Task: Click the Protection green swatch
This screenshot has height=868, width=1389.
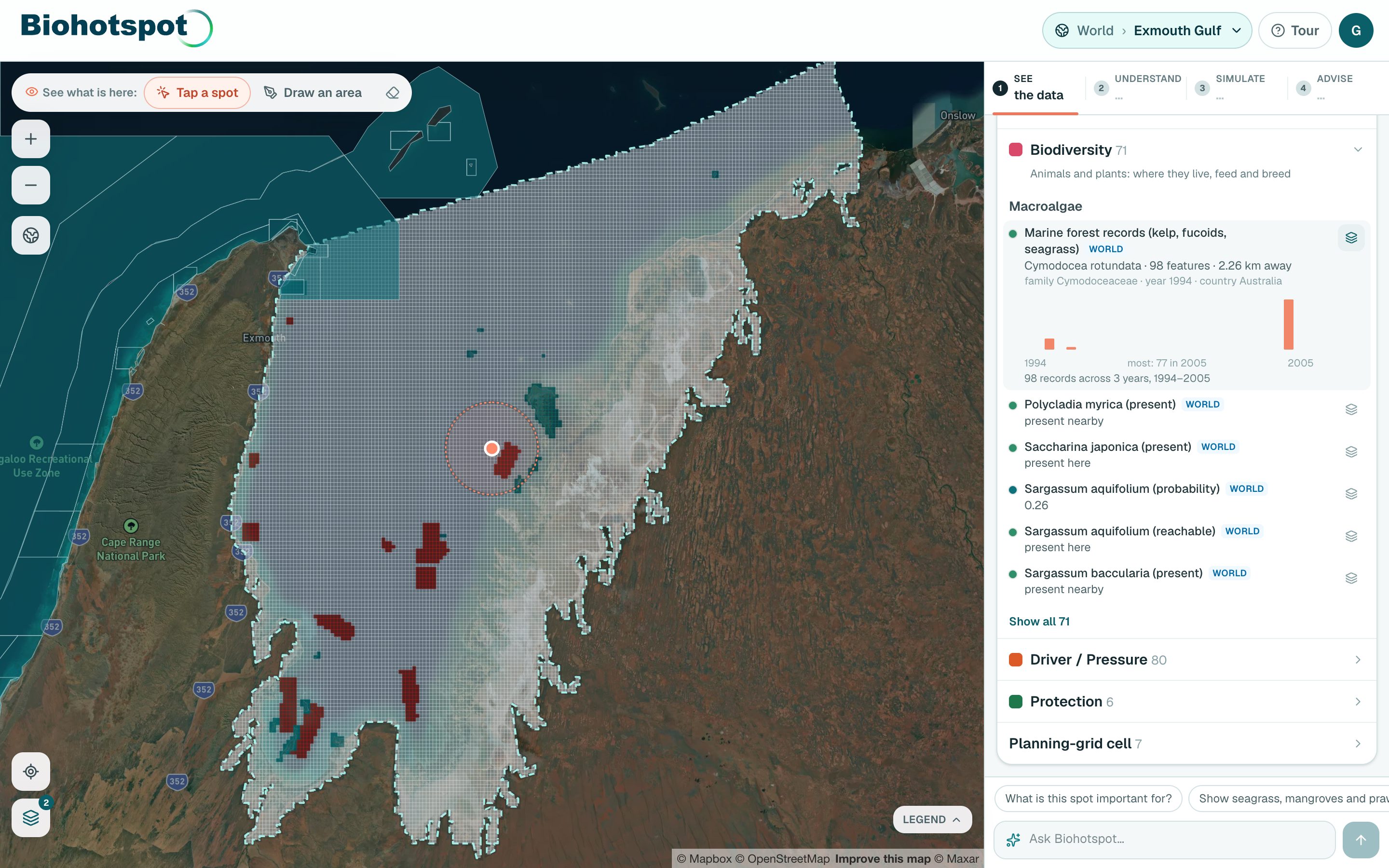Action: tap(1015, 702)
